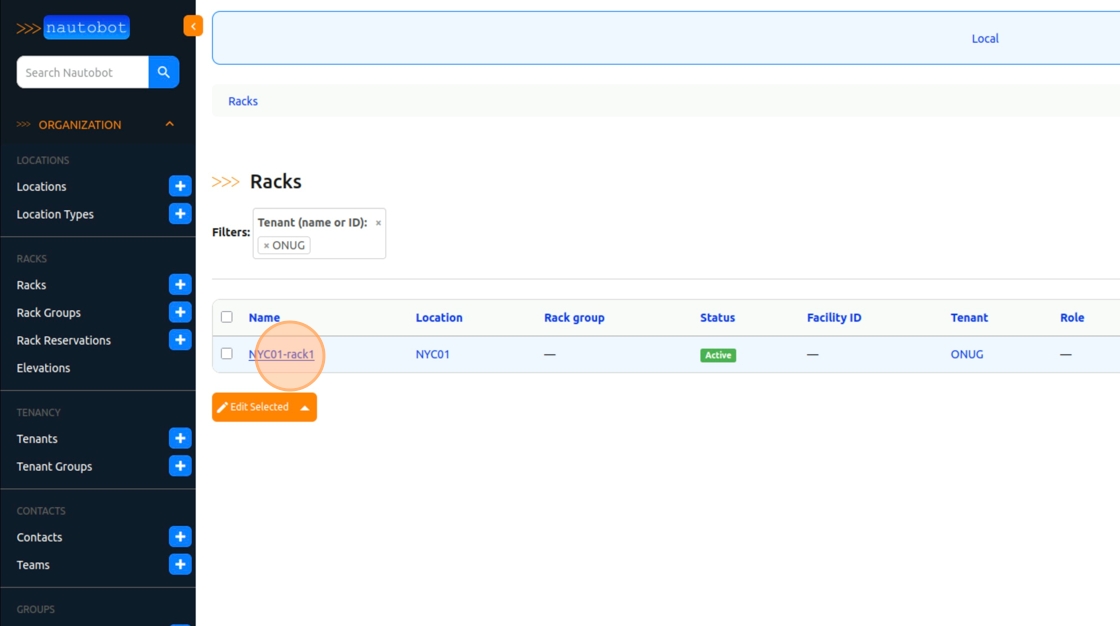Open Elevations in the sidebar
This screenshot has width=1120, height=626.
point(44,368)
